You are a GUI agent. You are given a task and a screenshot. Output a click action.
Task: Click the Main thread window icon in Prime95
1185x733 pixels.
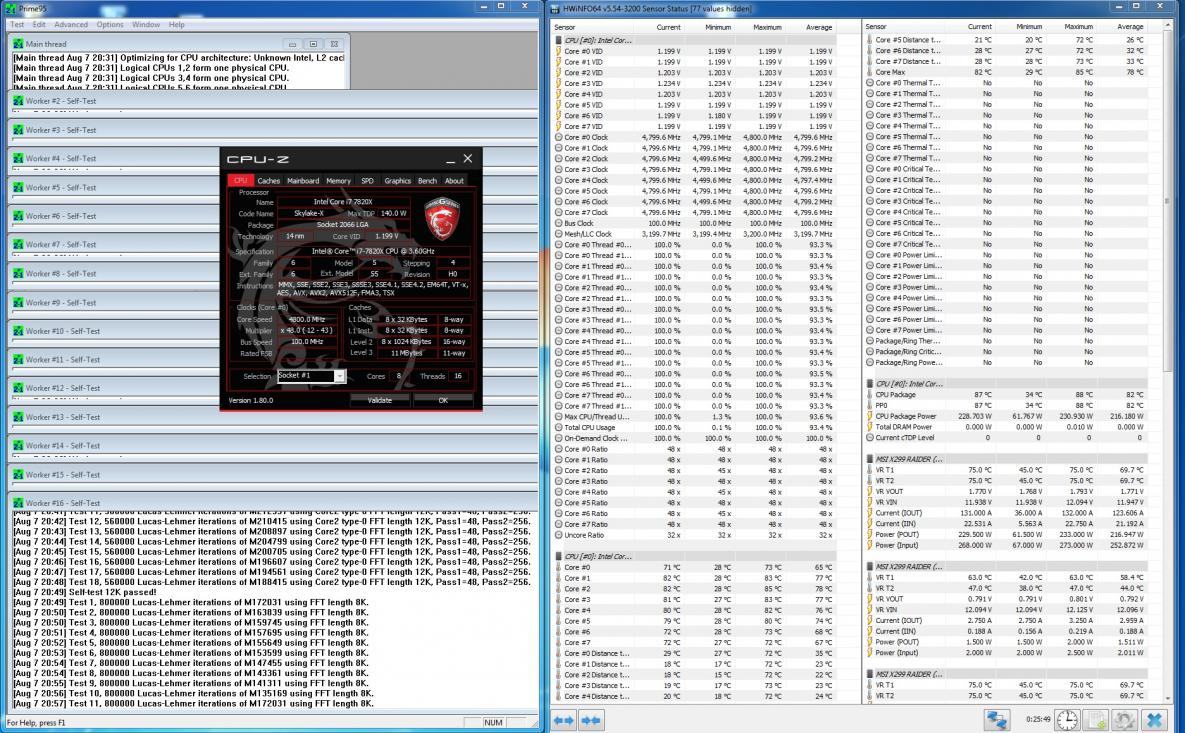point(18,44)
